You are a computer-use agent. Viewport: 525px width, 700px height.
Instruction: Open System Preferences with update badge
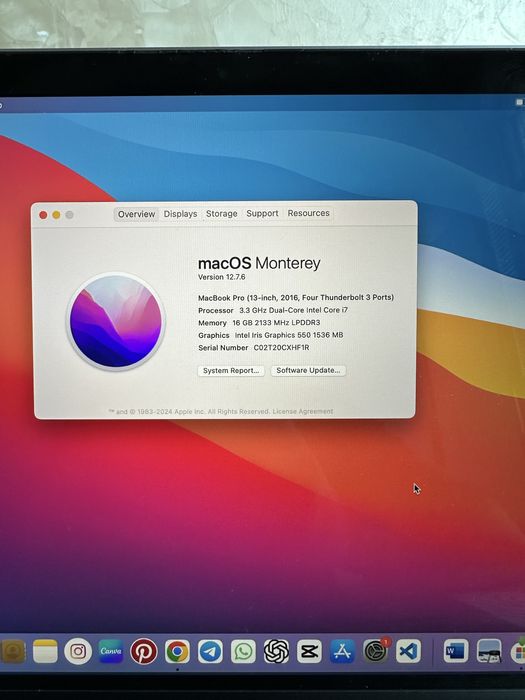click(376, 651)
